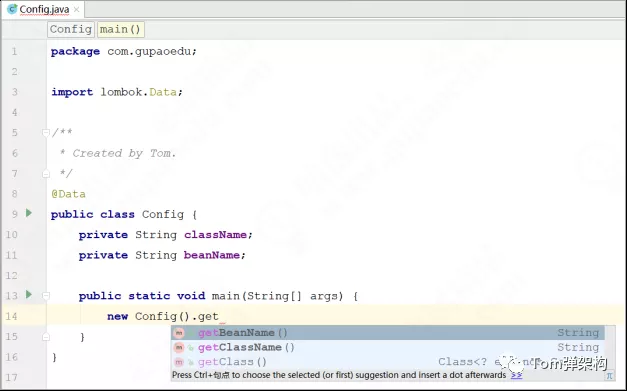Collapse the main method fold at line 13
The height and width of the screenshot is (391, 627).
pyautogui.click(x=46, y=296)
